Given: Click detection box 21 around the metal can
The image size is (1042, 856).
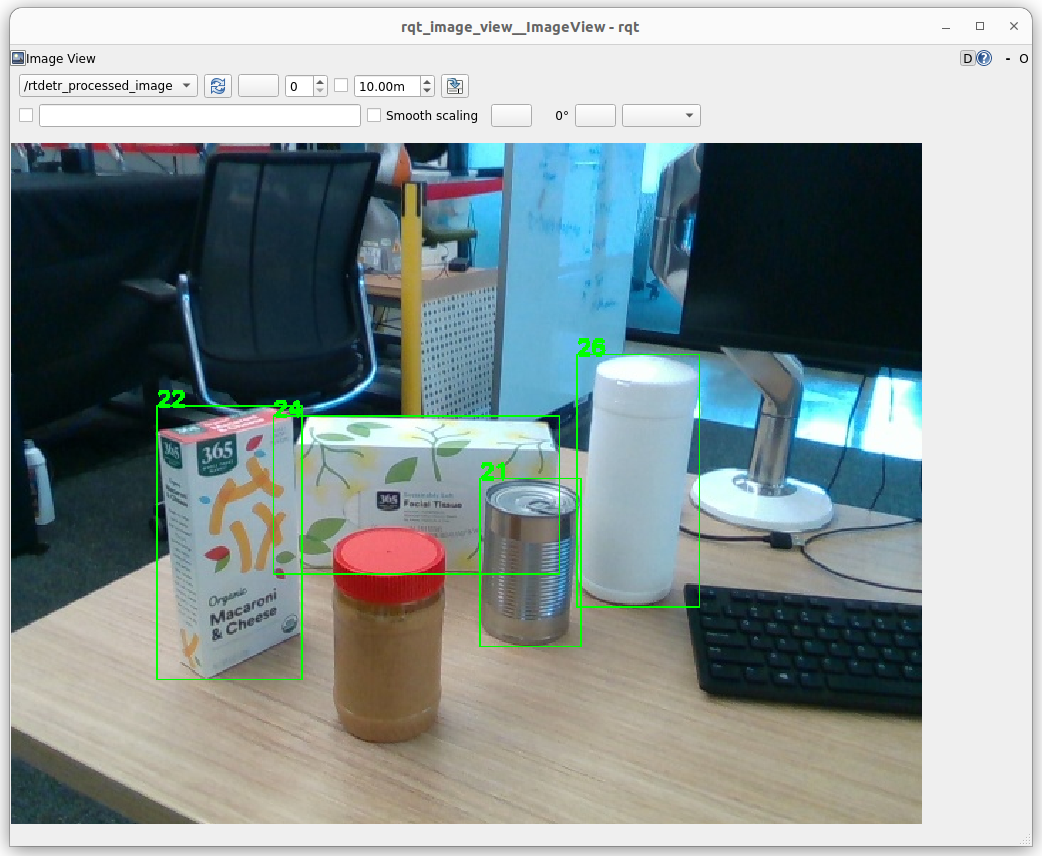Looking at the screenshot, I should [x=531, y=562].
